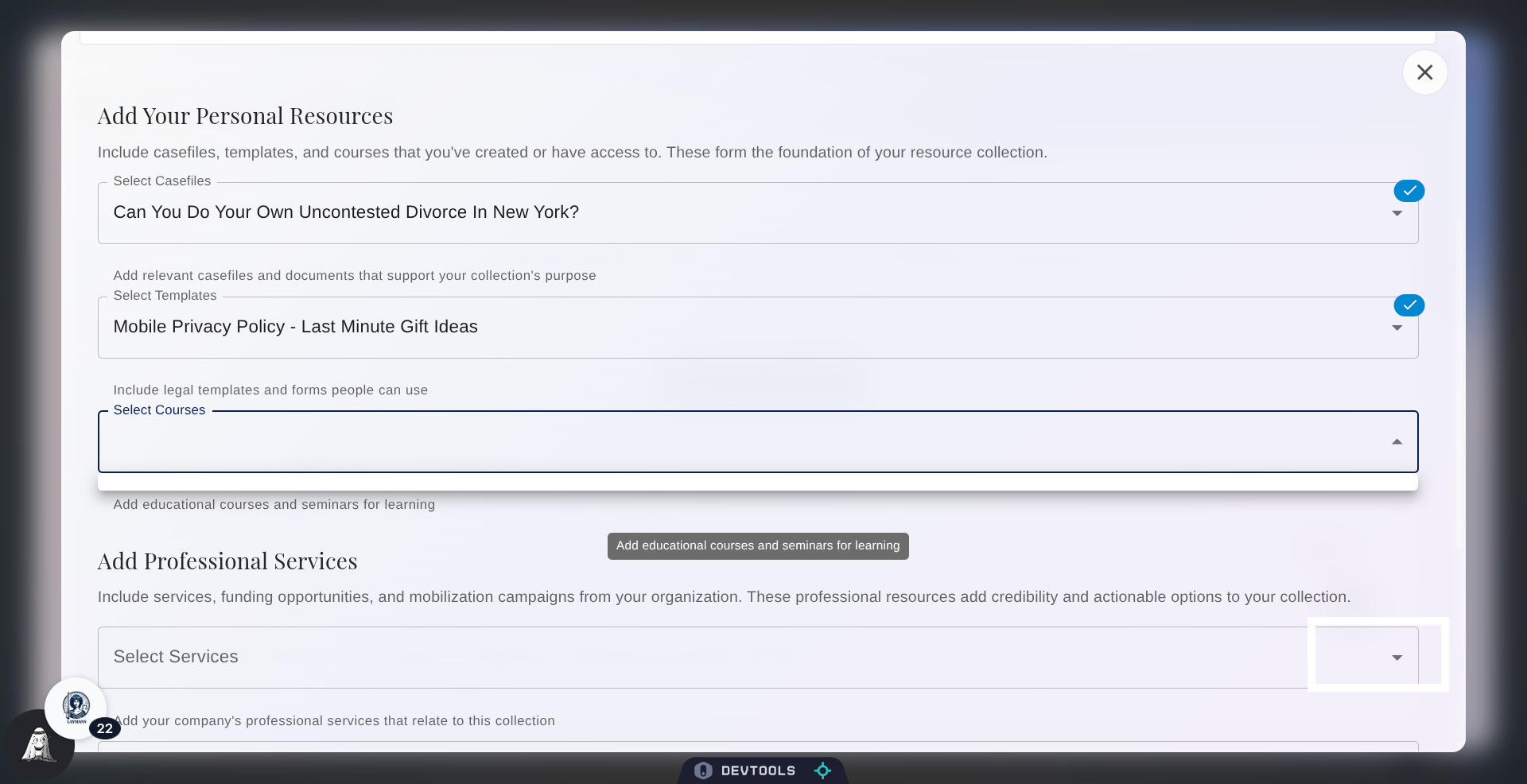Click the Mobile Privacy Policy template value
1527x784 pixels.
(295, 327)
